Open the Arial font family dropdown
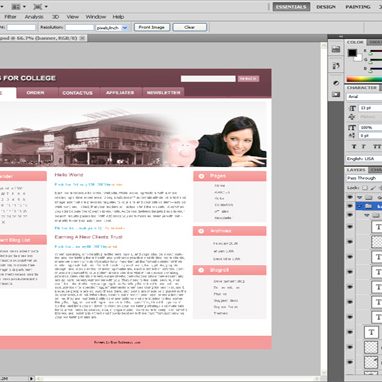Viewport: 382px width, 382px height. point(364,97)
